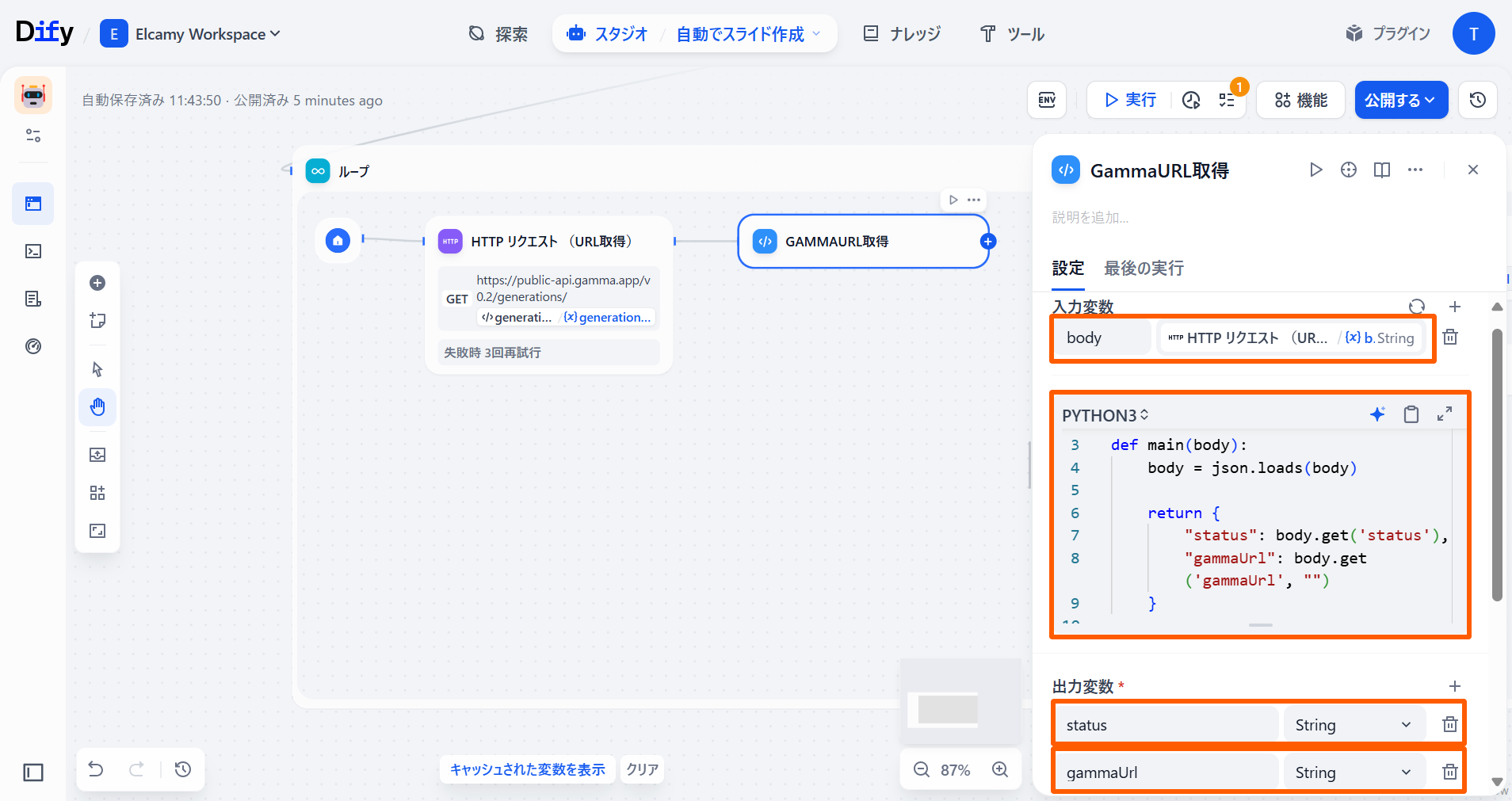Toggle the left sidebar panel
Viewport: 1512px width, 801px height.
pos(33,772)
